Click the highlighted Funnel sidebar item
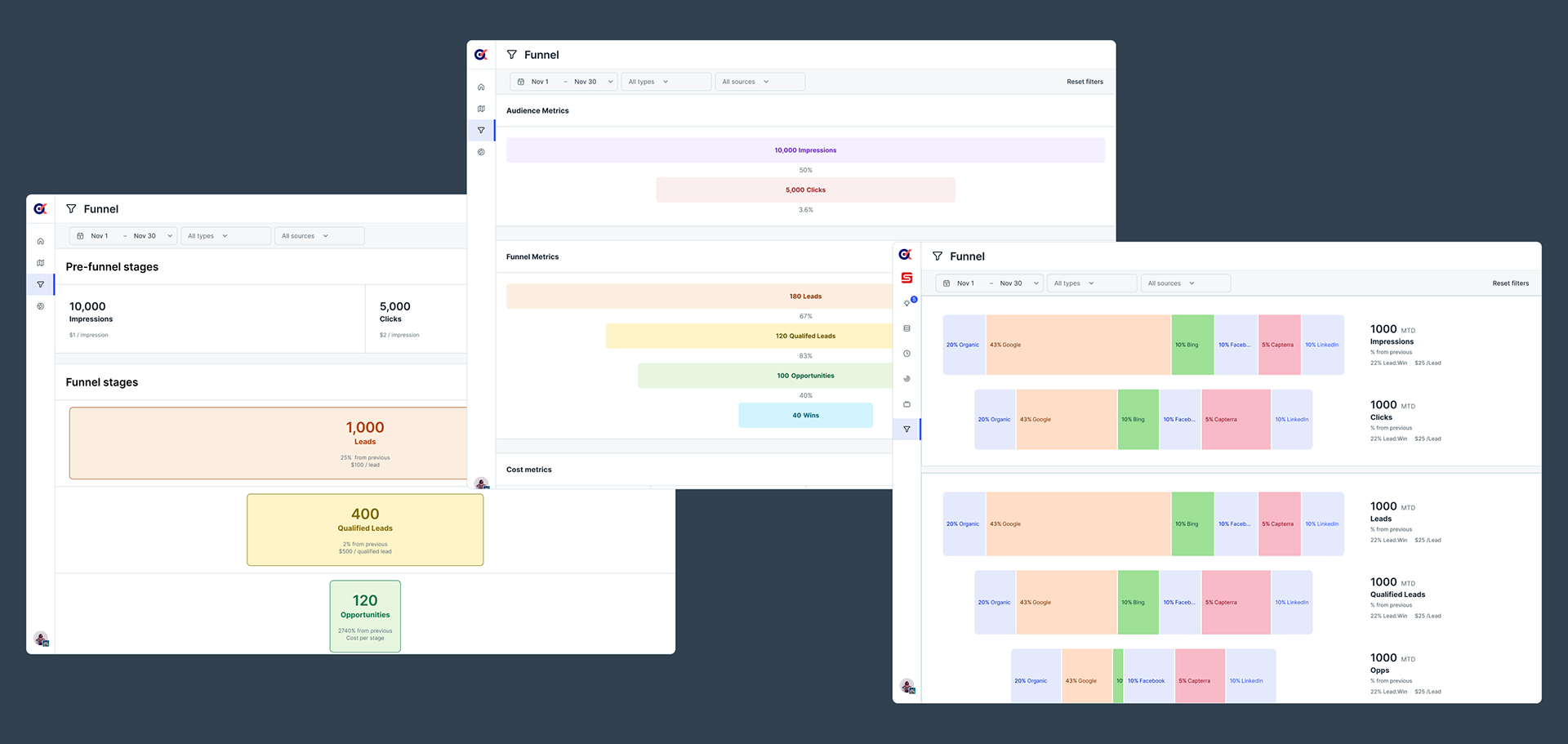The height and width of the screenshot is (744, 1568). (906, 429)
